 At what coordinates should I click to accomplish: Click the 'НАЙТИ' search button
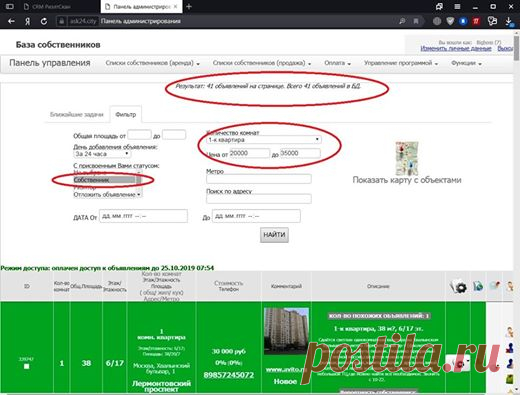[x=274, y=235]
